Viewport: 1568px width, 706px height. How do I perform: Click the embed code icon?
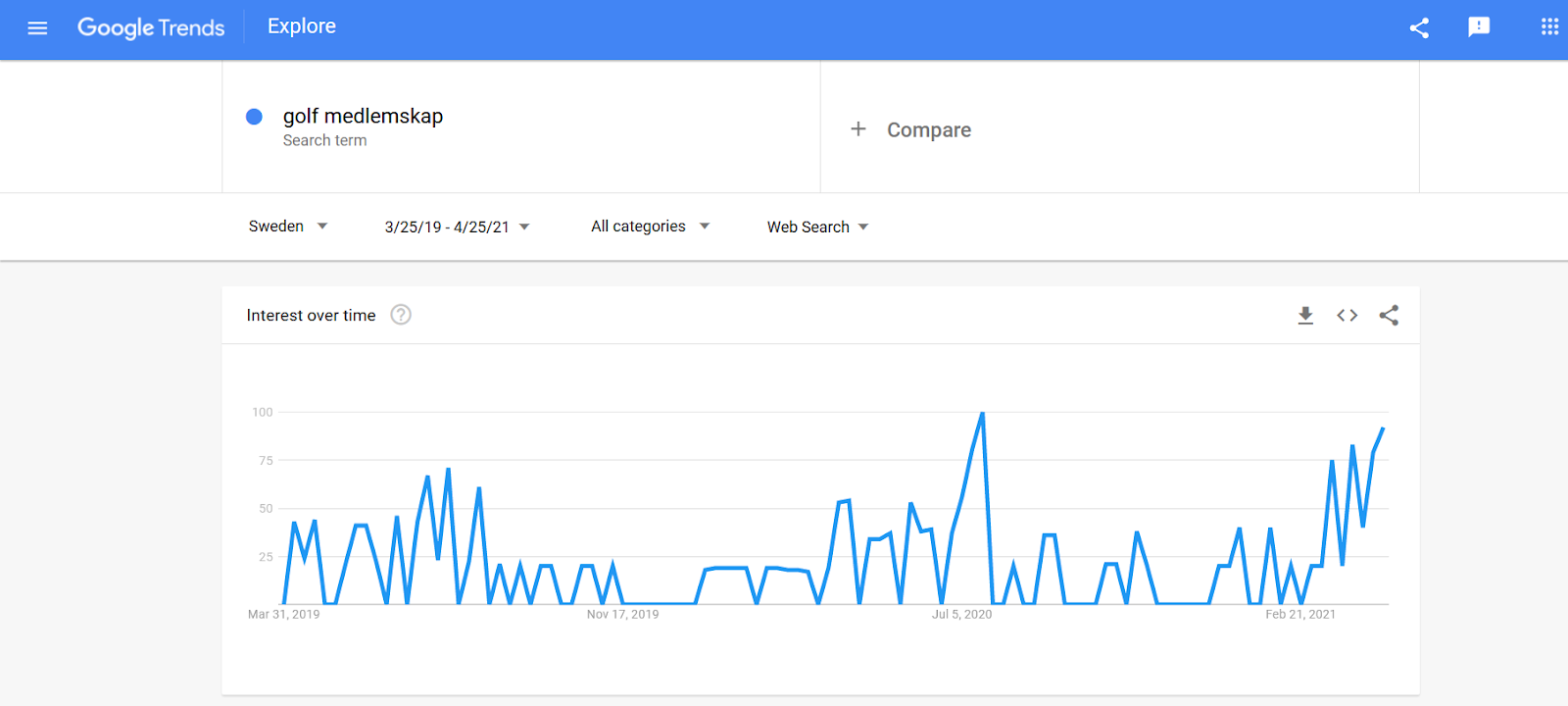click(1347, 315)
